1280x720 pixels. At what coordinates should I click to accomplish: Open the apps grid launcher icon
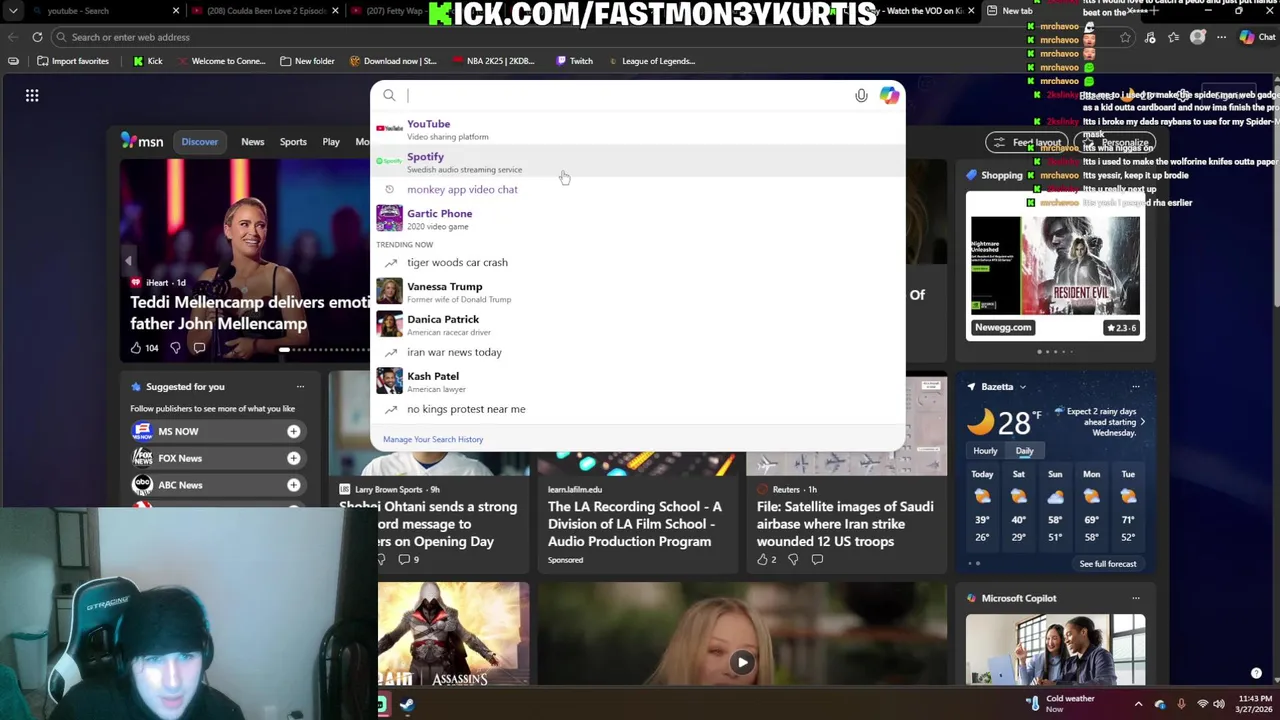coord(32,95)
